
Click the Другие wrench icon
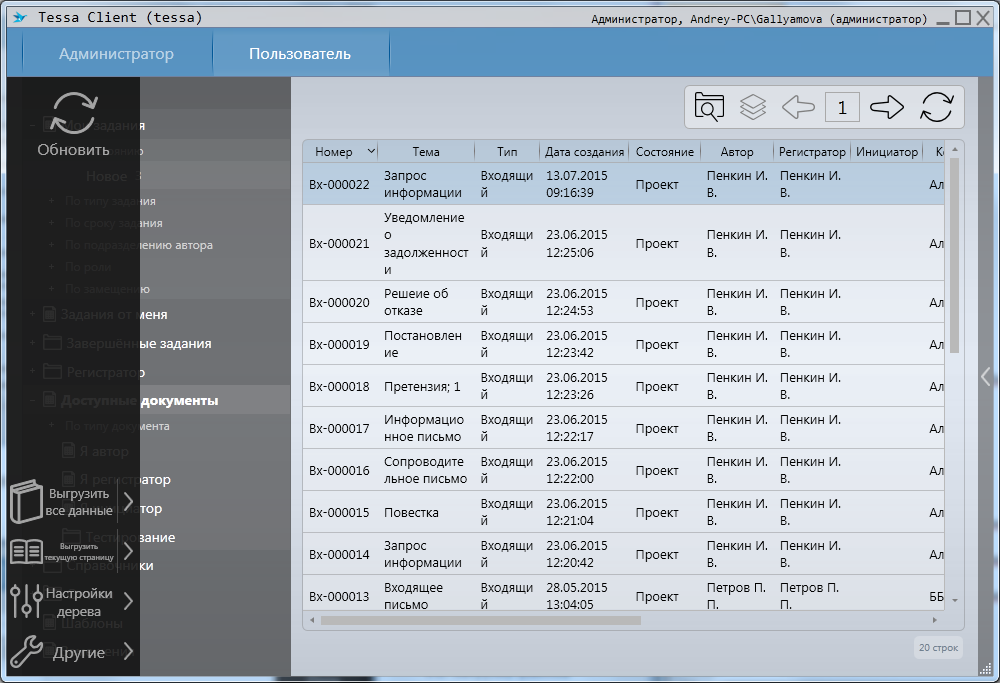click(x=25, y=652)
